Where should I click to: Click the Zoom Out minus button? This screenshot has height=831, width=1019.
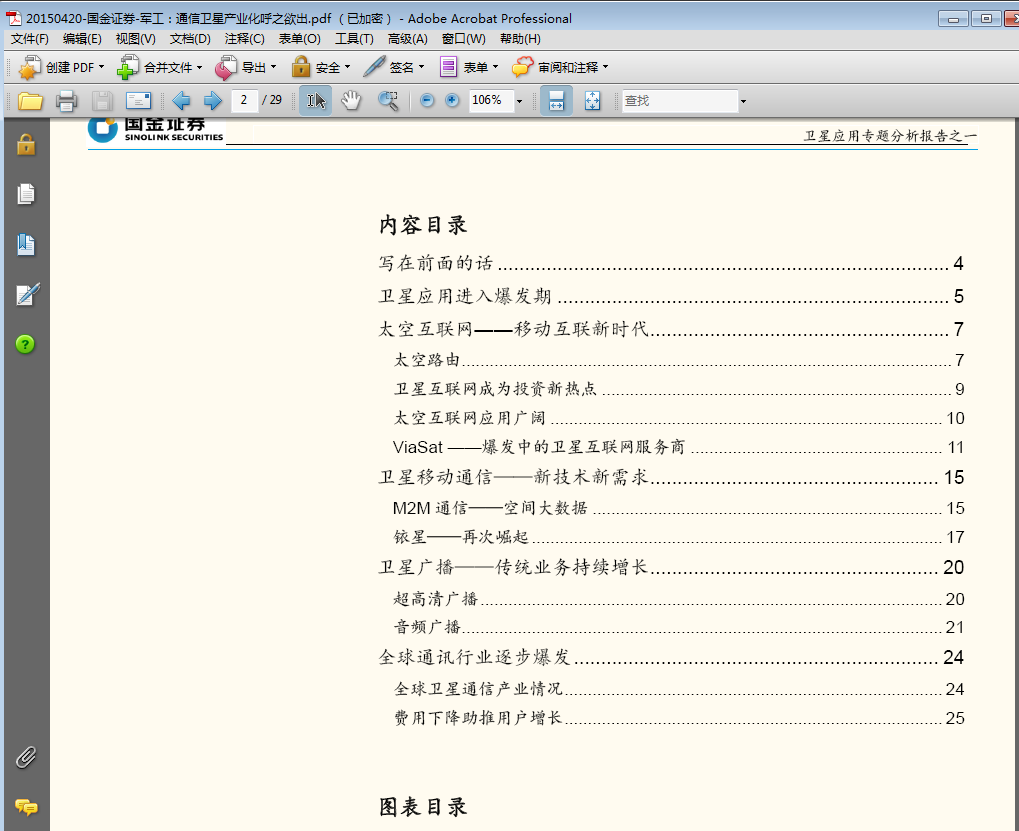pyautogui.click(x=427, y=100)
